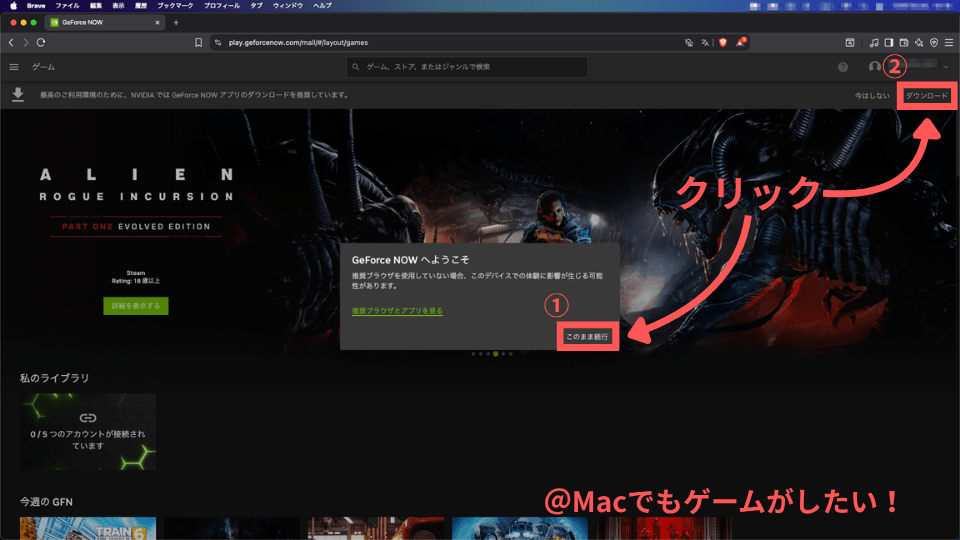The height and width of the screenshot is (540, 960).
Task: Open Brave Wallet icon in toolbar
Action: tap(903, 43)
